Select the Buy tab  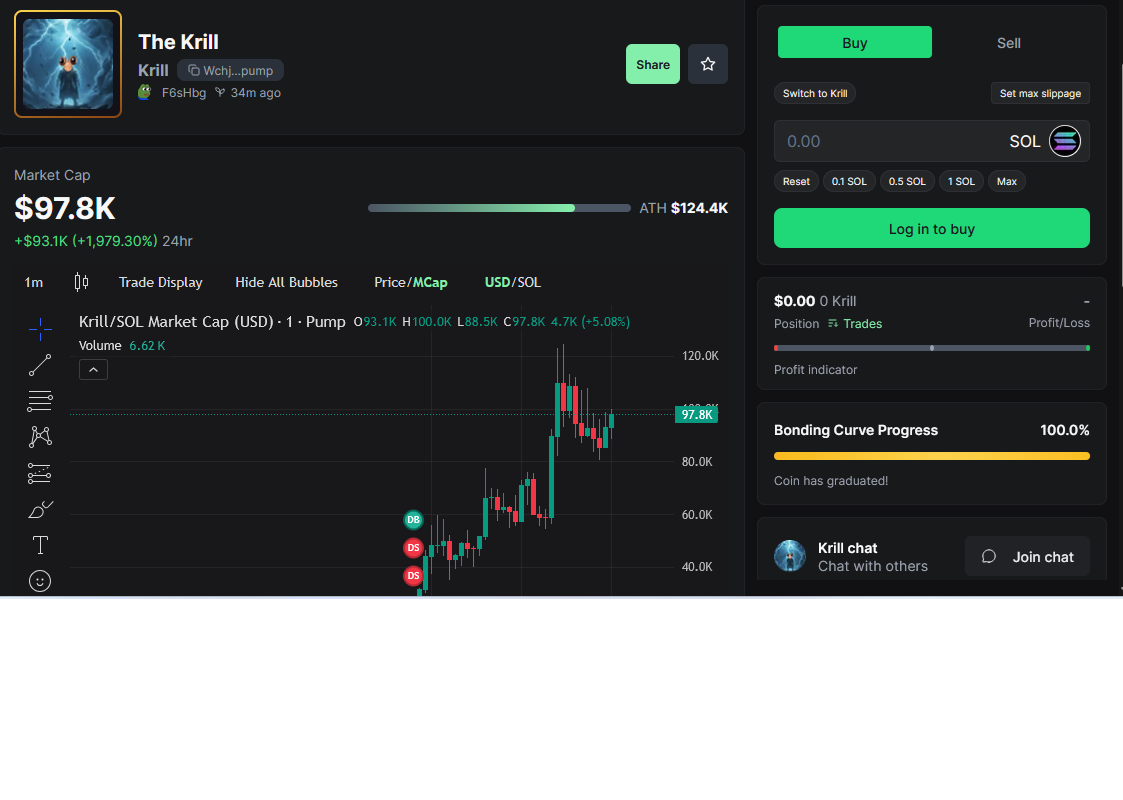tap(854, 43)
